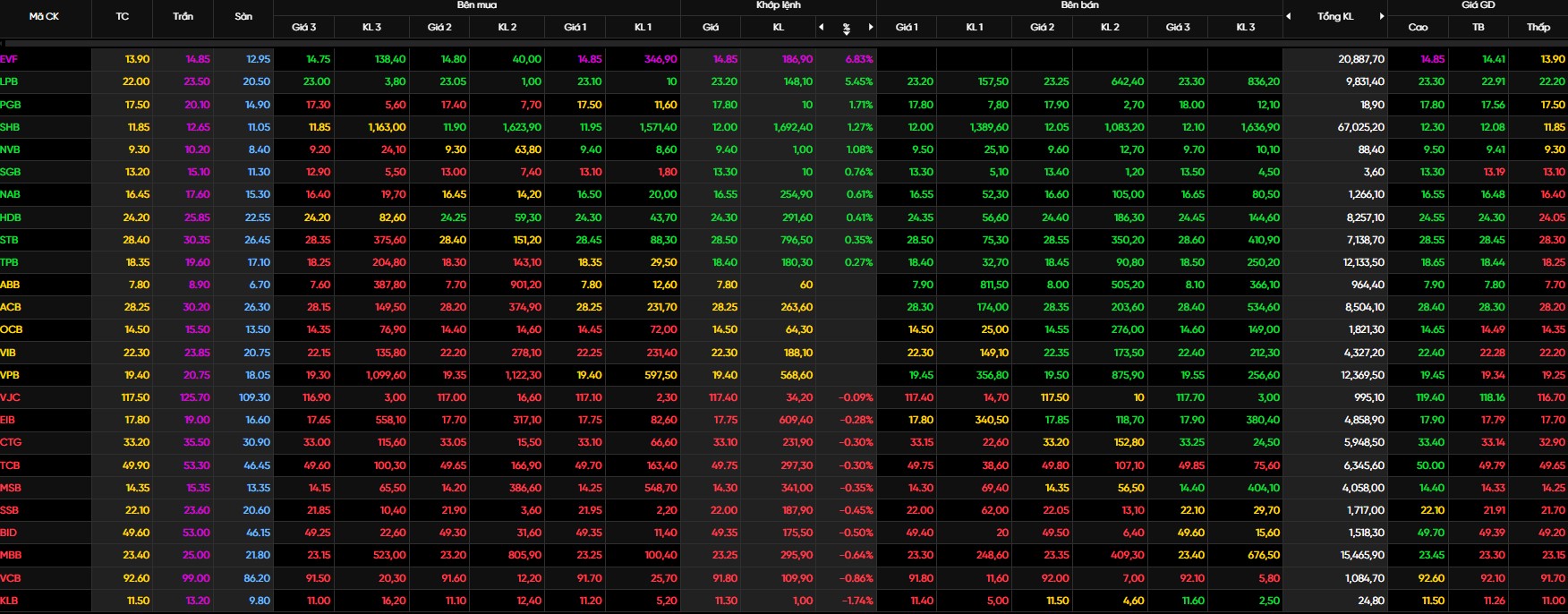Open the EVF stock ticker
The height and width of the screenshot is (614, 1568).
click(9, 59)
